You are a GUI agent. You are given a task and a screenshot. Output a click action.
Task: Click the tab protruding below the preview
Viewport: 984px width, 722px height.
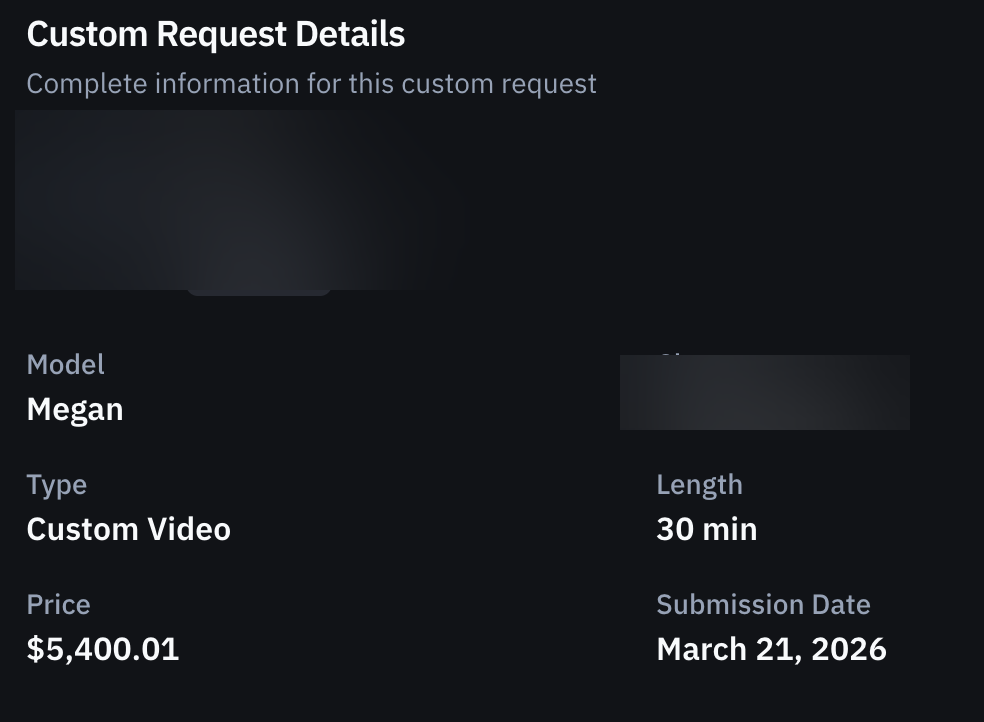[259, 290]
